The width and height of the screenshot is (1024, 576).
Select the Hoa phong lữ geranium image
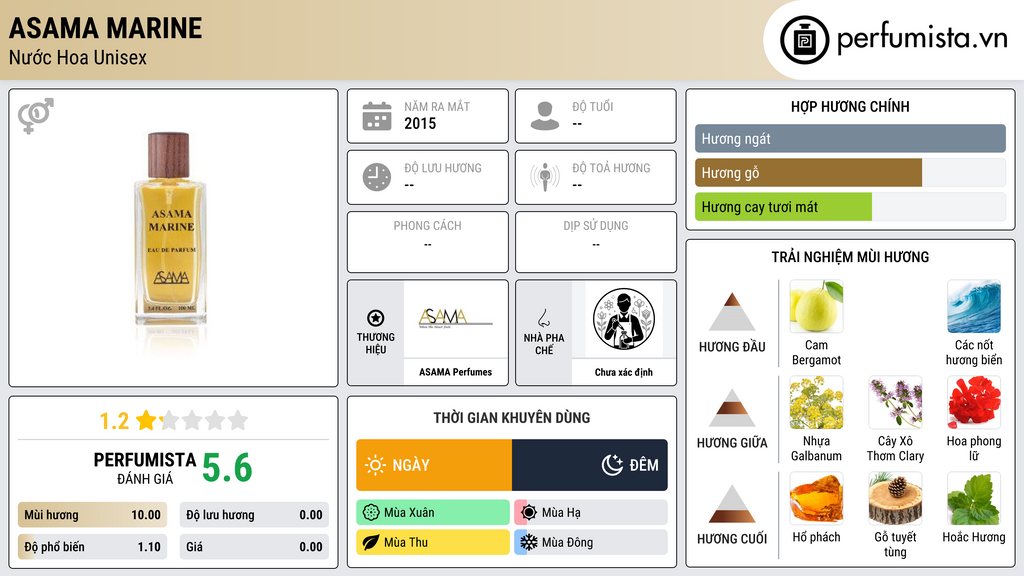click(974, 402)
